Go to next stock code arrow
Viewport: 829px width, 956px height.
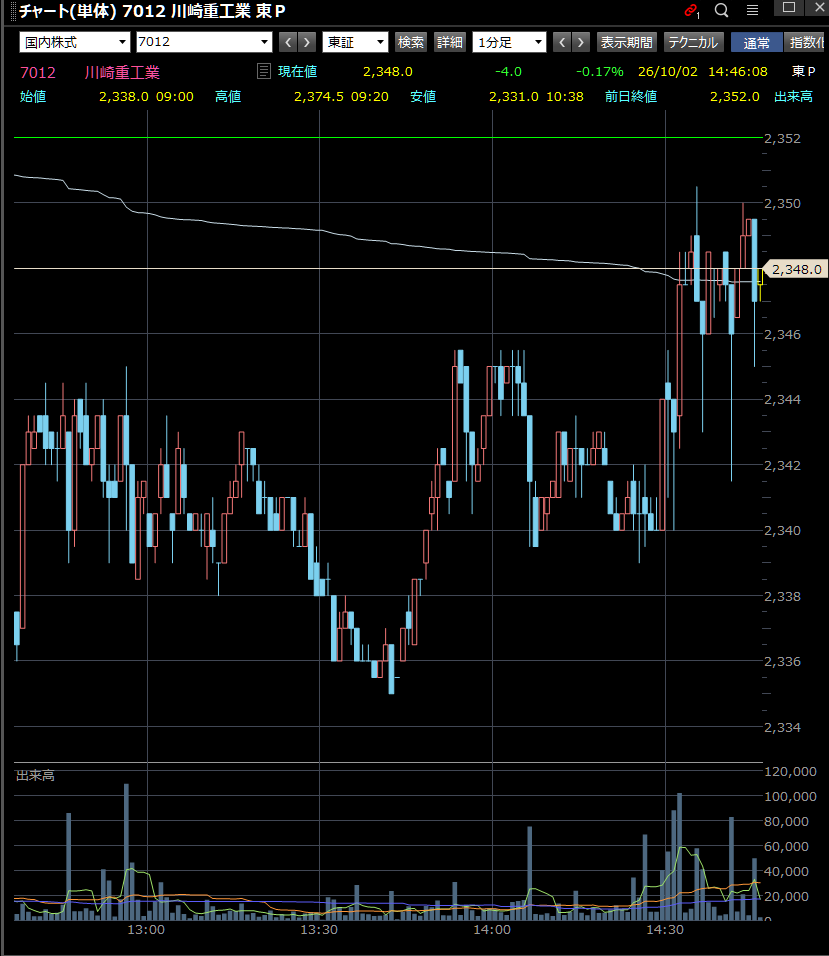pyautogui.click(x=307, y=42)
